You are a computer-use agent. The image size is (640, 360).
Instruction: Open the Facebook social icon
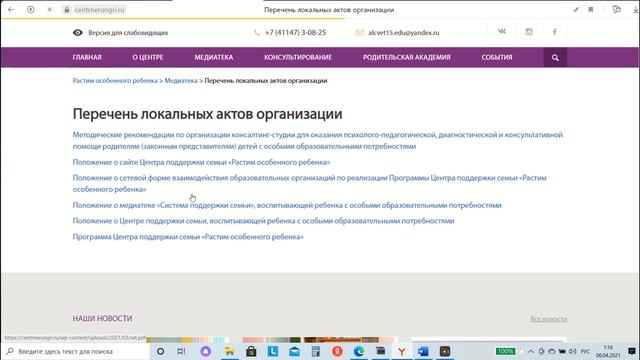(x=554, y=31)
